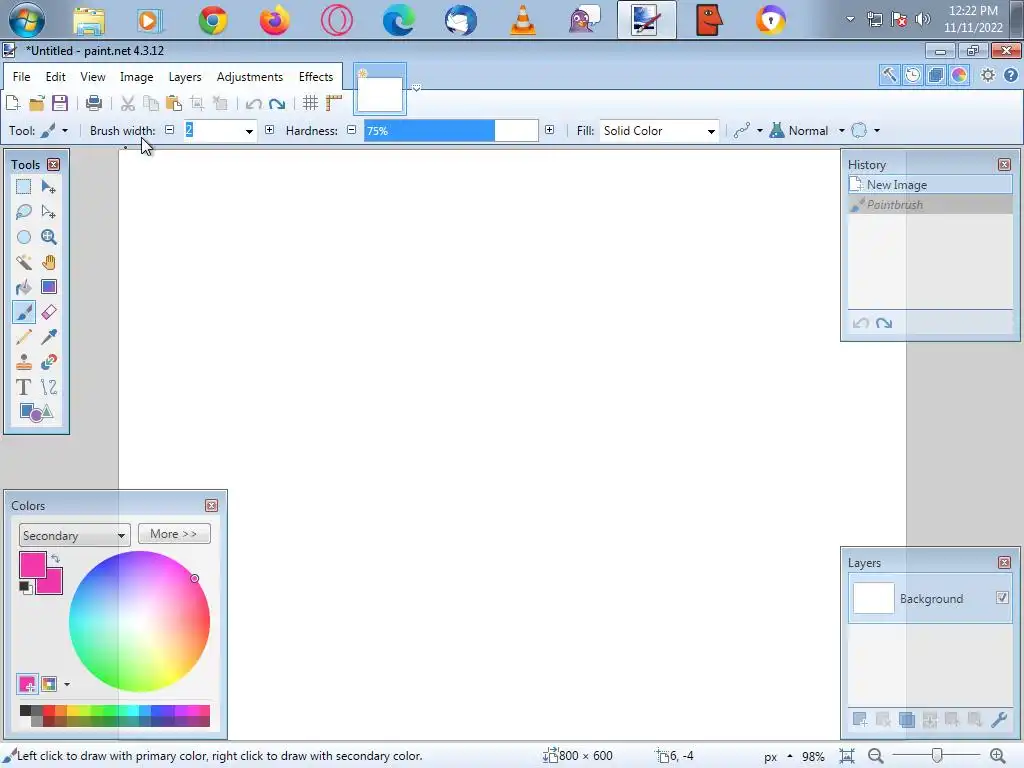Open the Image menu

pos(136,76)
